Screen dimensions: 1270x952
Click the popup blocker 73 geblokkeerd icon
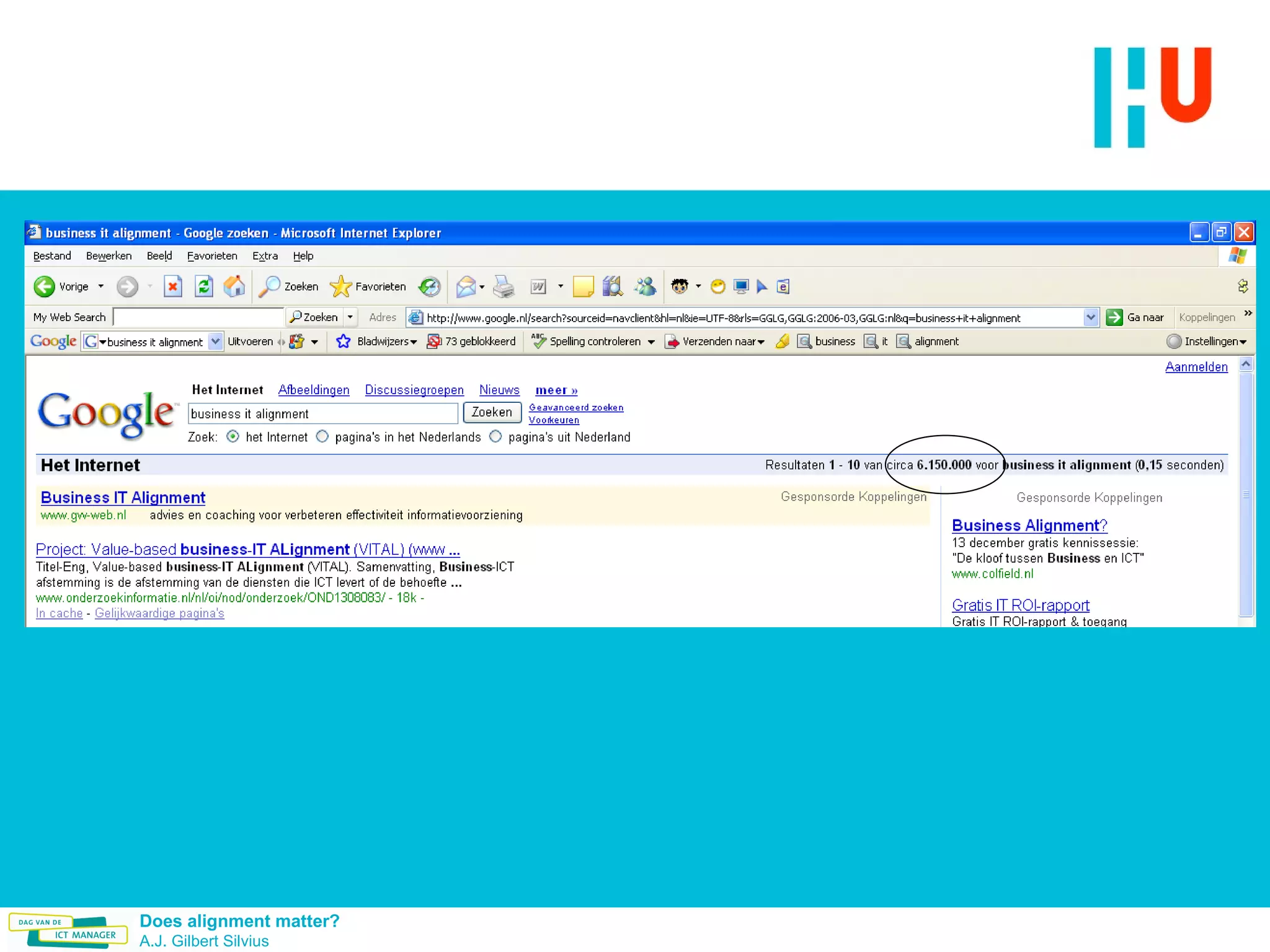(434, 342)
